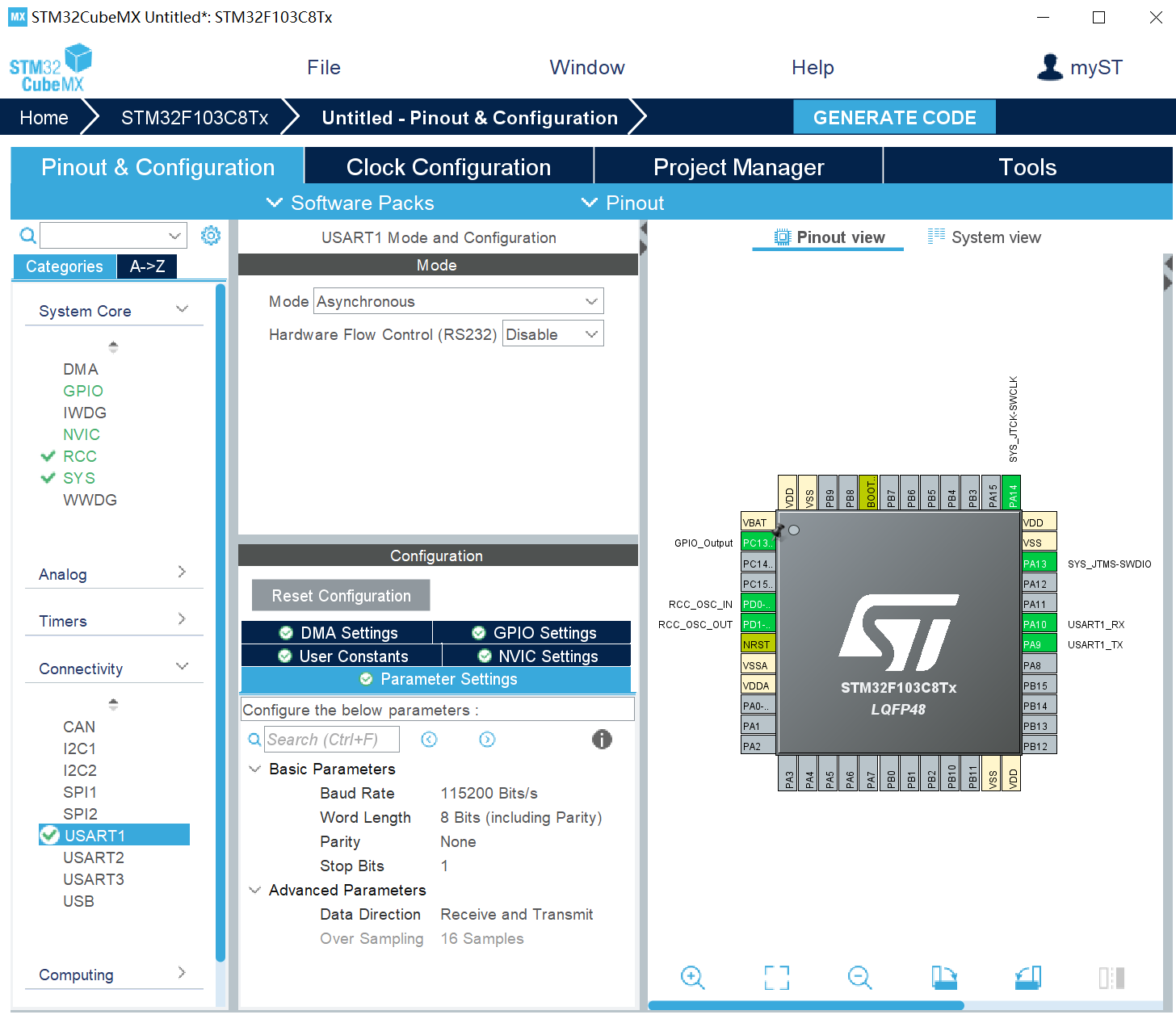Go to Home breadcrumb
This screenshot has height=1023, width=1176.
(44, 118)
